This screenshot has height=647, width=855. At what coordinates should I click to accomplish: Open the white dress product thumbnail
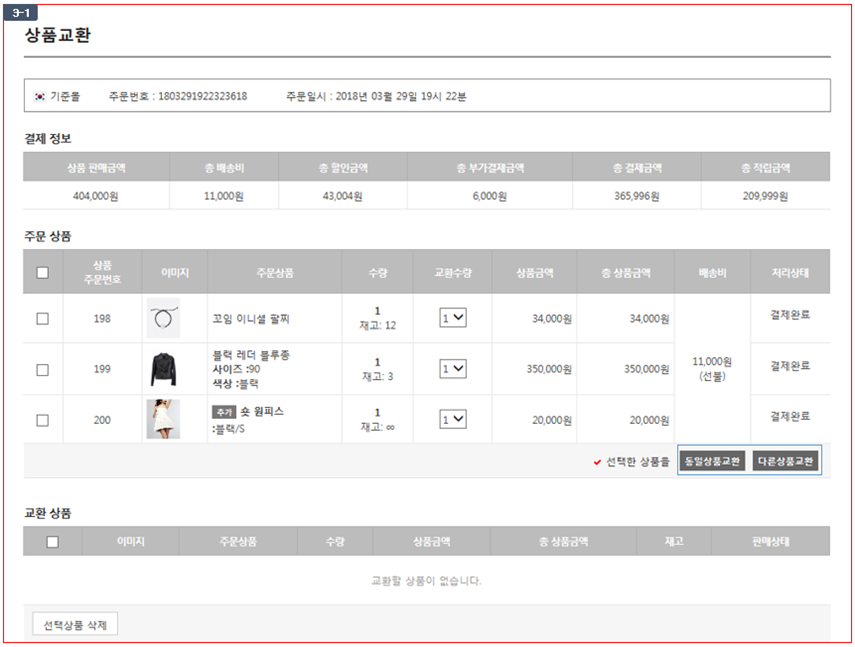(163, 419)
